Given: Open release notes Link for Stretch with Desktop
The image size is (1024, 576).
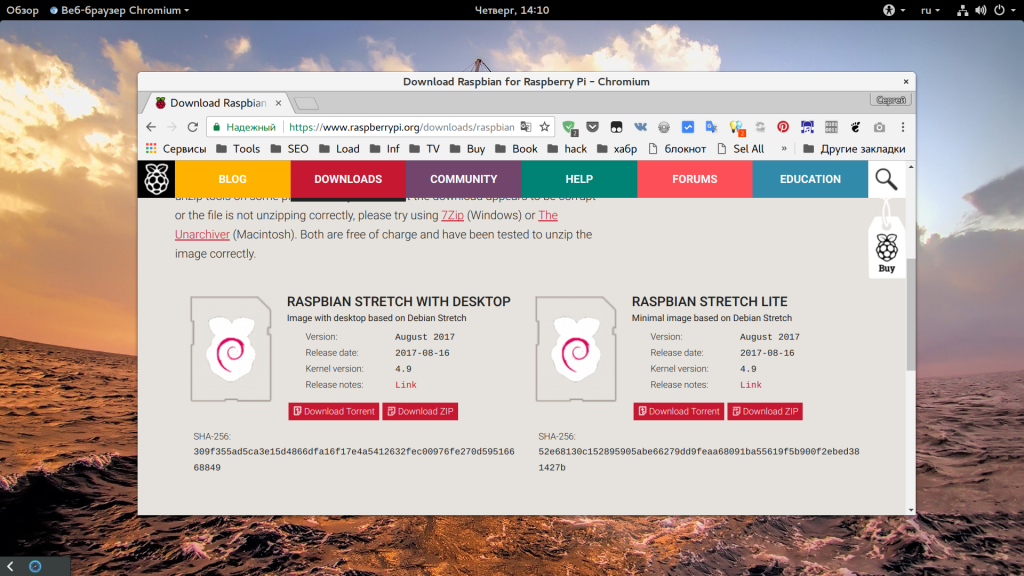Looking at the screenshot, I should [x=406, y=385].
